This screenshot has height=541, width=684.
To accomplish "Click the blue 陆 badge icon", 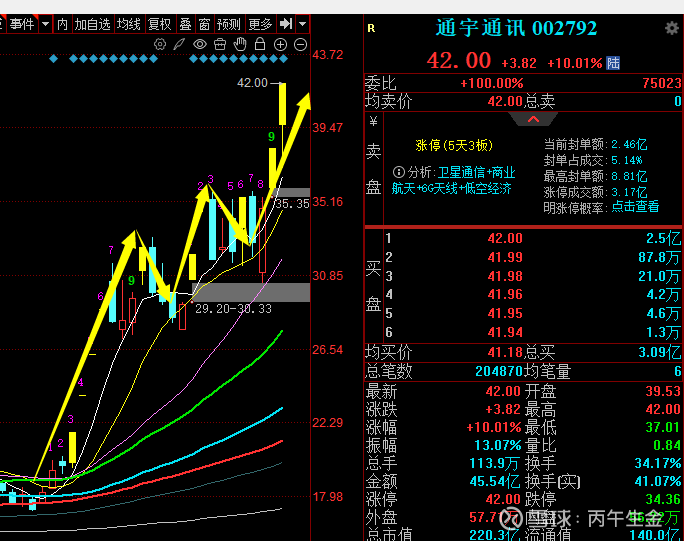I will [x=613, y=63].
